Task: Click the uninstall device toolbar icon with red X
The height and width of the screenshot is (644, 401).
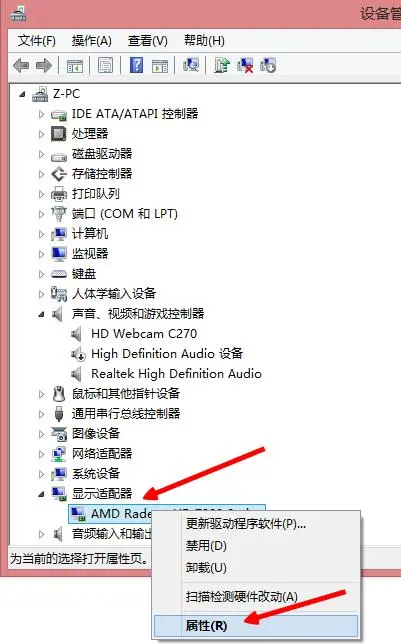Action: [x=245, y=65]
